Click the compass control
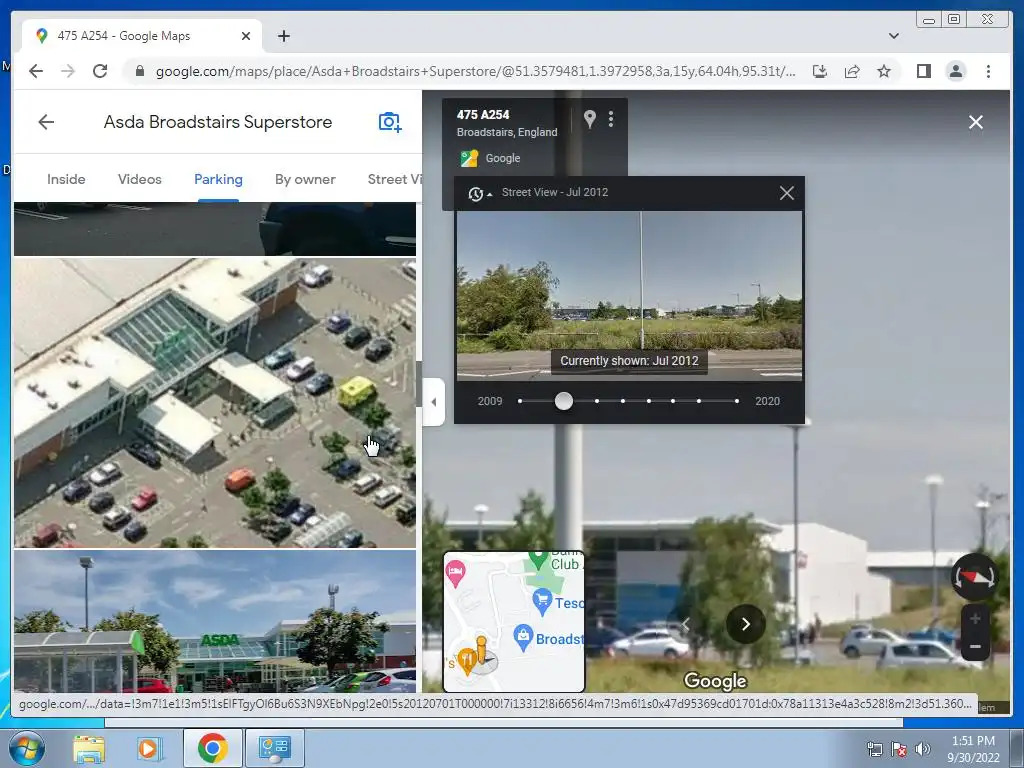Image resolution: width=1024 pixels, height=768 pixels. [974, 577]
